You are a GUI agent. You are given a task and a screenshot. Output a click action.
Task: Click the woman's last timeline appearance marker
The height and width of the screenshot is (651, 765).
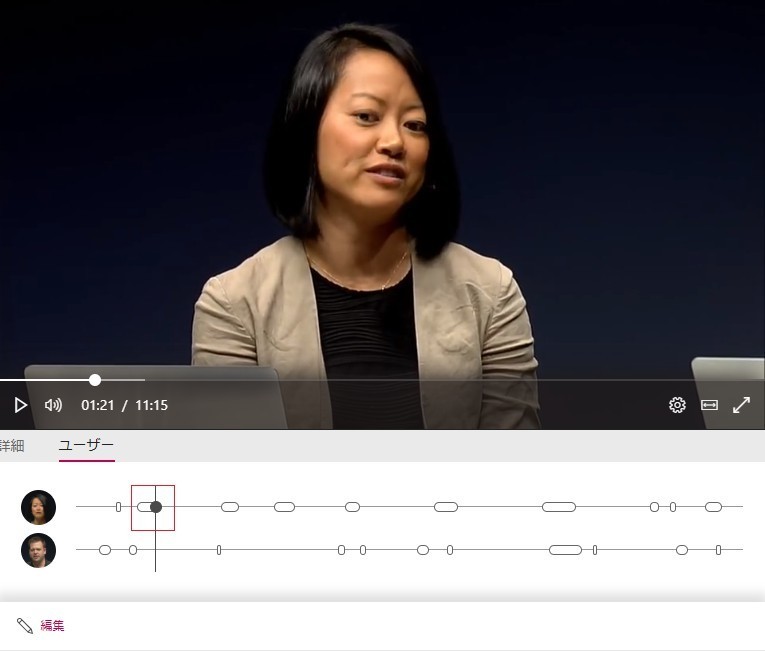713,507
